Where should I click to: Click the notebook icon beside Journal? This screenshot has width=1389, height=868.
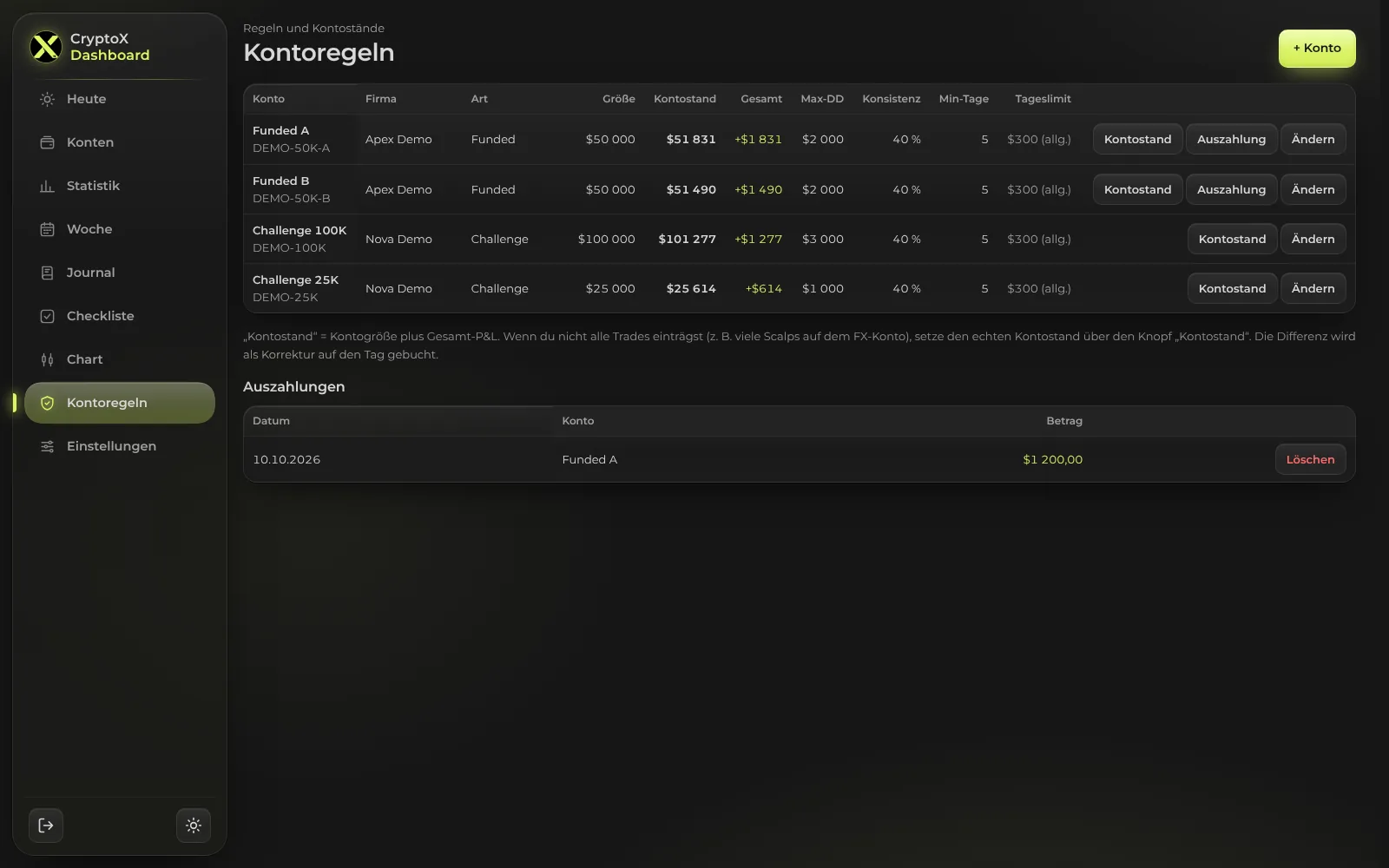click(48, 273)
